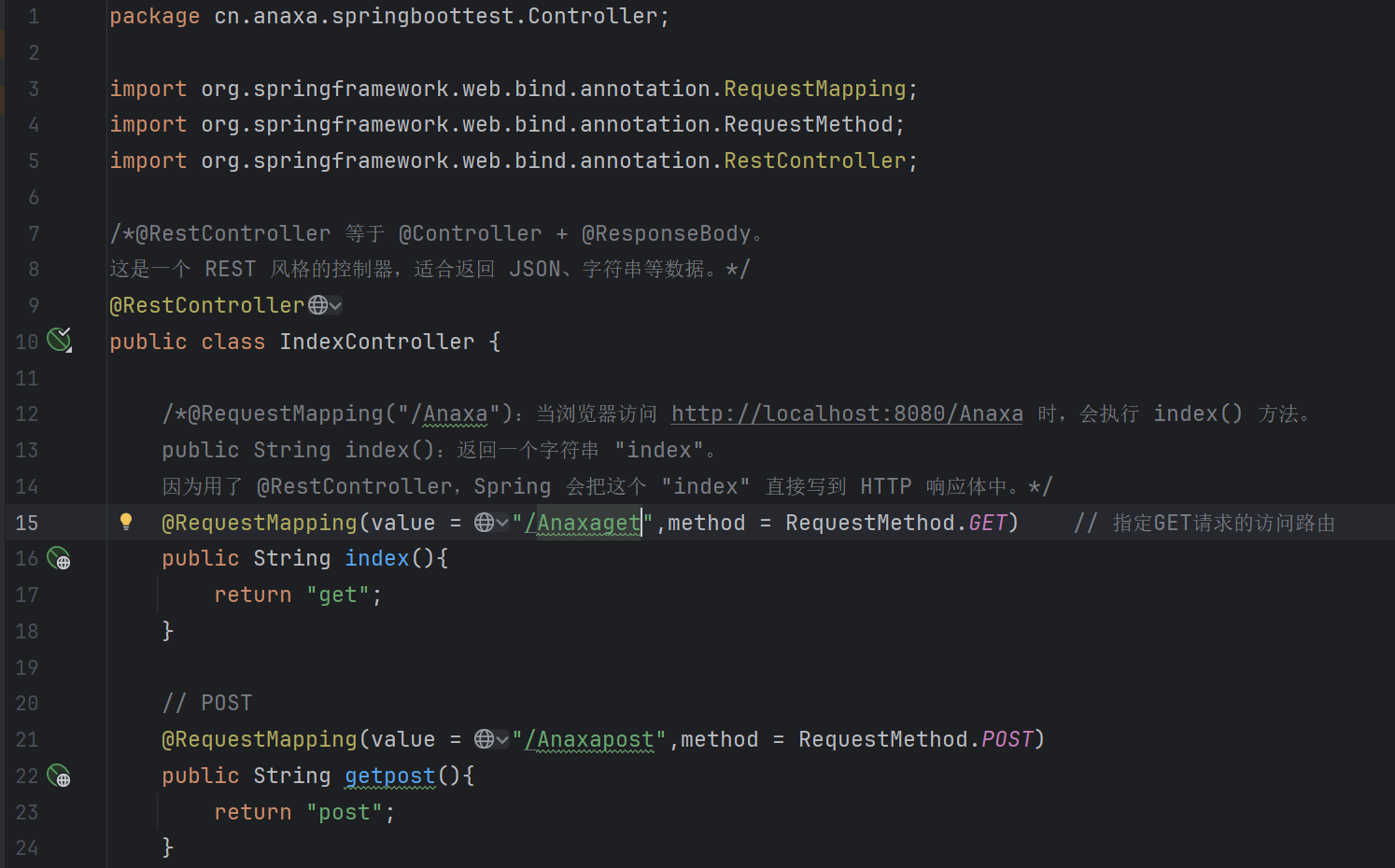Click the @RestController annotation on line 9
Image resolution: width=1395 pixels, height=868 pixels.
click(207, 305)
